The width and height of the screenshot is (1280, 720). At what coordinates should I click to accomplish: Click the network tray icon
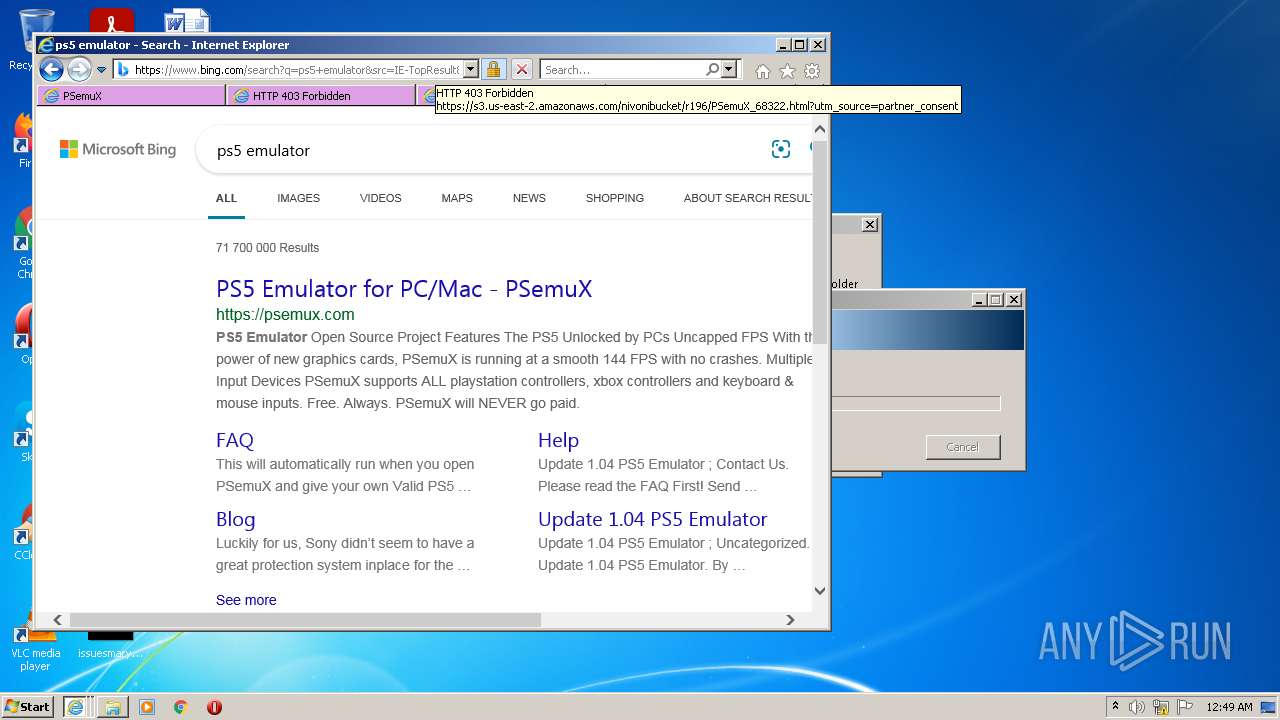(x=1161, y=707)
